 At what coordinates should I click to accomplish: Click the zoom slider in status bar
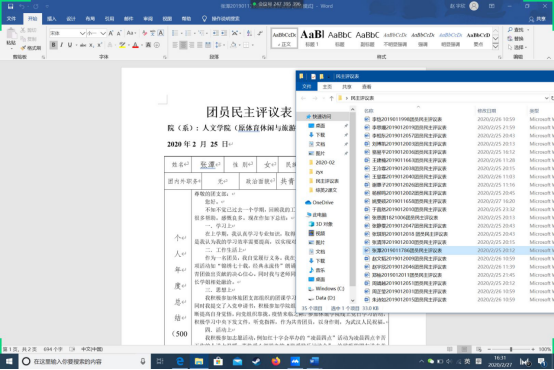pos(511,349)
